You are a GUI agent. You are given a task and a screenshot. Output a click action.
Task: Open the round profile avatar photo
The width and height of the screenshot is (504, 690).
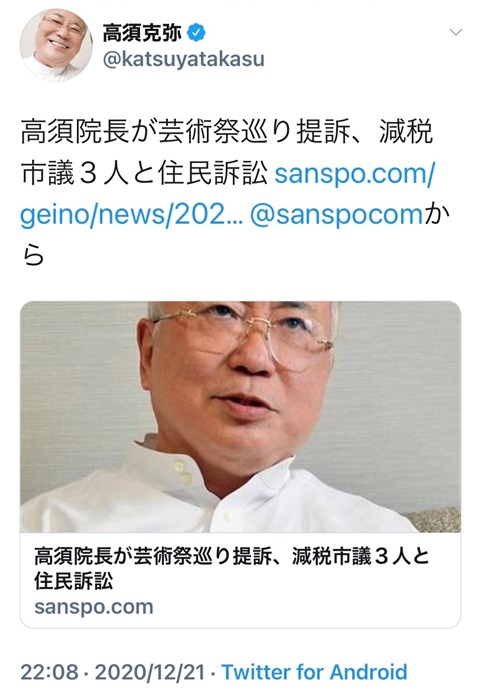[56, 45]
